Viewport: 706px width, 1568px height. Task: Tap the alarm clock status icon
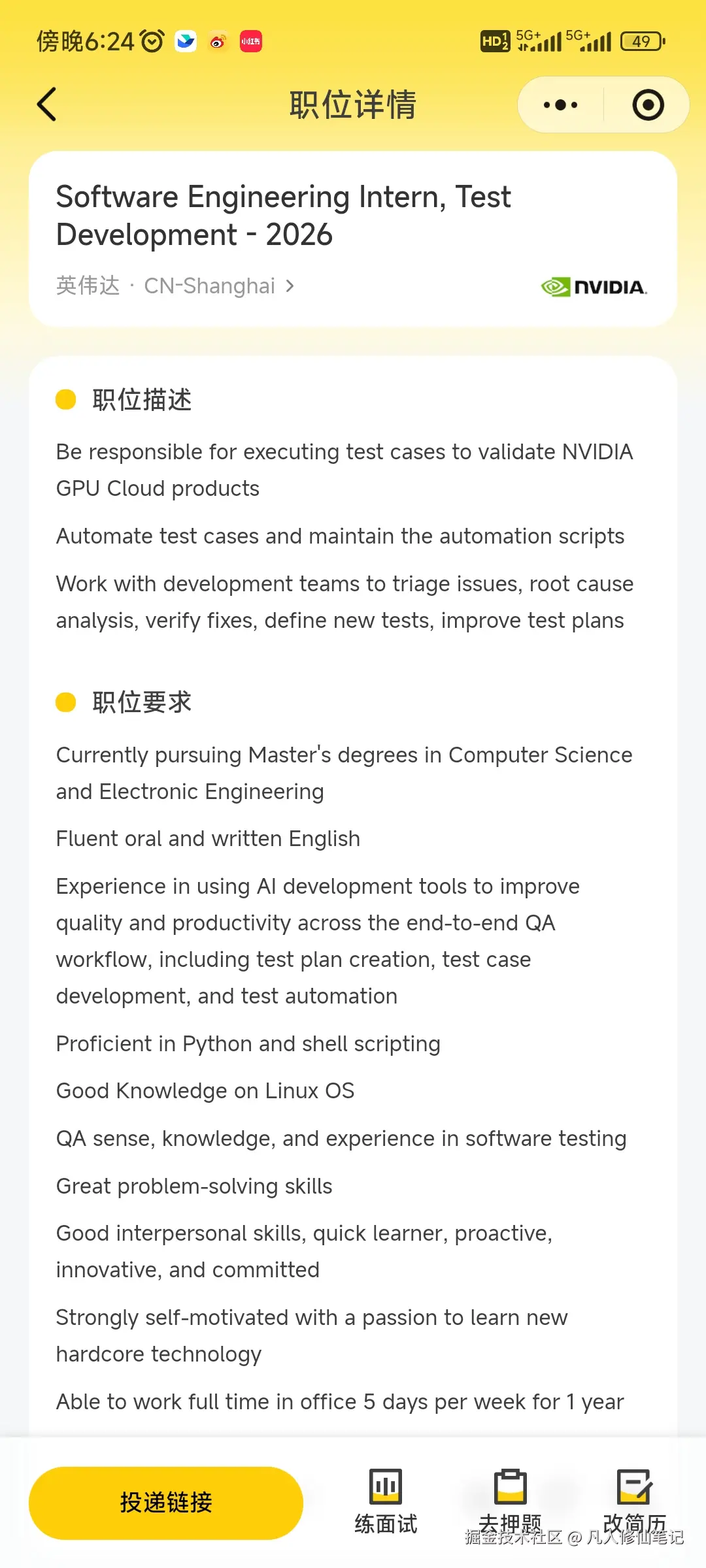[152, 42]
